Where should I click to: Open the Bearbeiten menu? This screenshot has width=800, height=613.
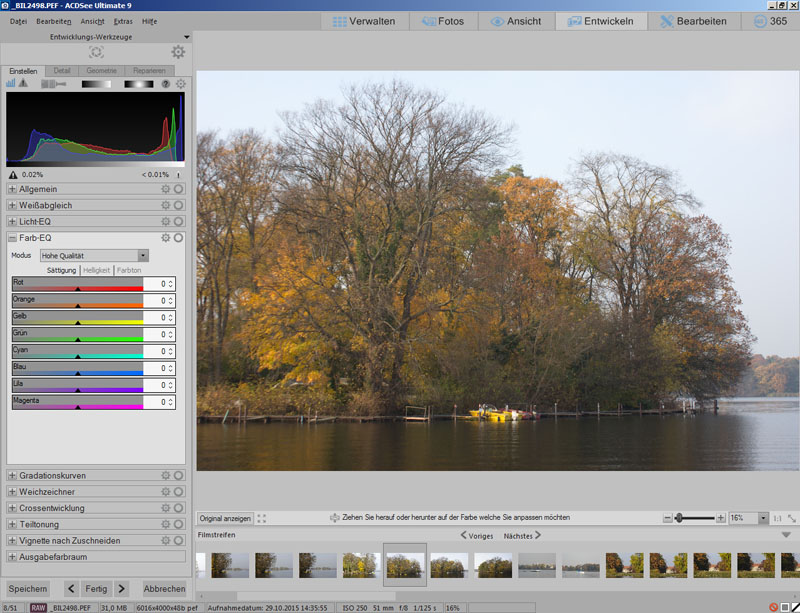coord(53,21)
